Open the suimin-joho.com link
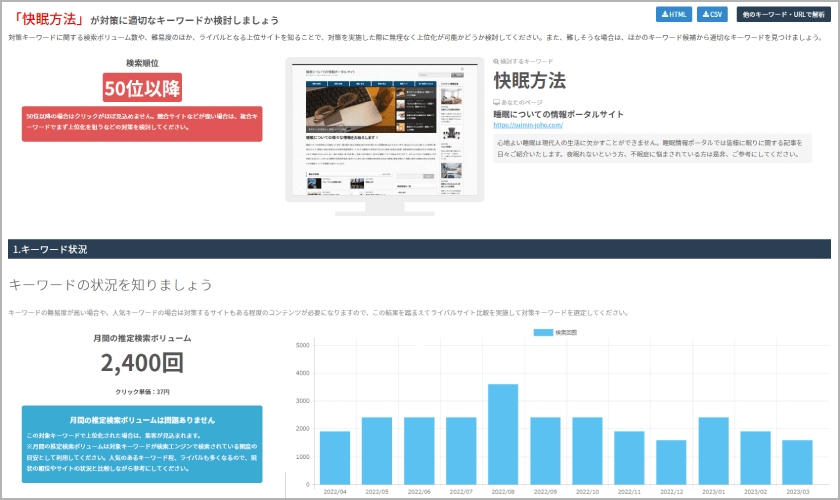The image size is (840, 500). click(x=529, y=125)
